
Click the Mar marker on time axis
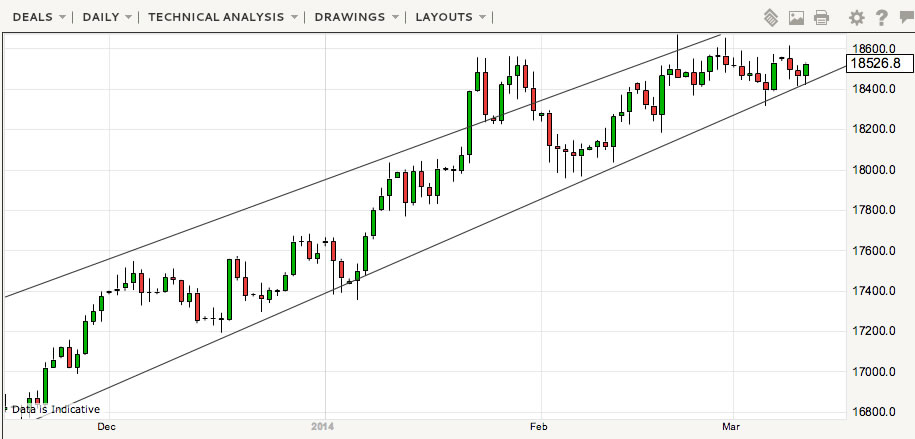point(730,426)
